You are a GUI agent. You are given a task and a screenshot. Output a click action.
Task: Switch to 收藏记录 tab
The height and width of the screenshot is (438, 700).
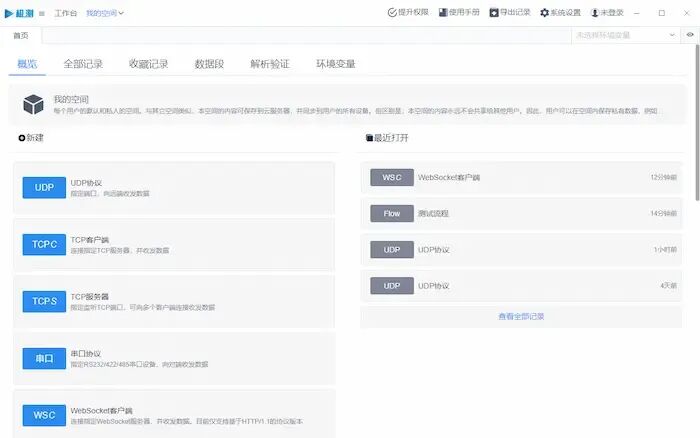click(149, 64)
